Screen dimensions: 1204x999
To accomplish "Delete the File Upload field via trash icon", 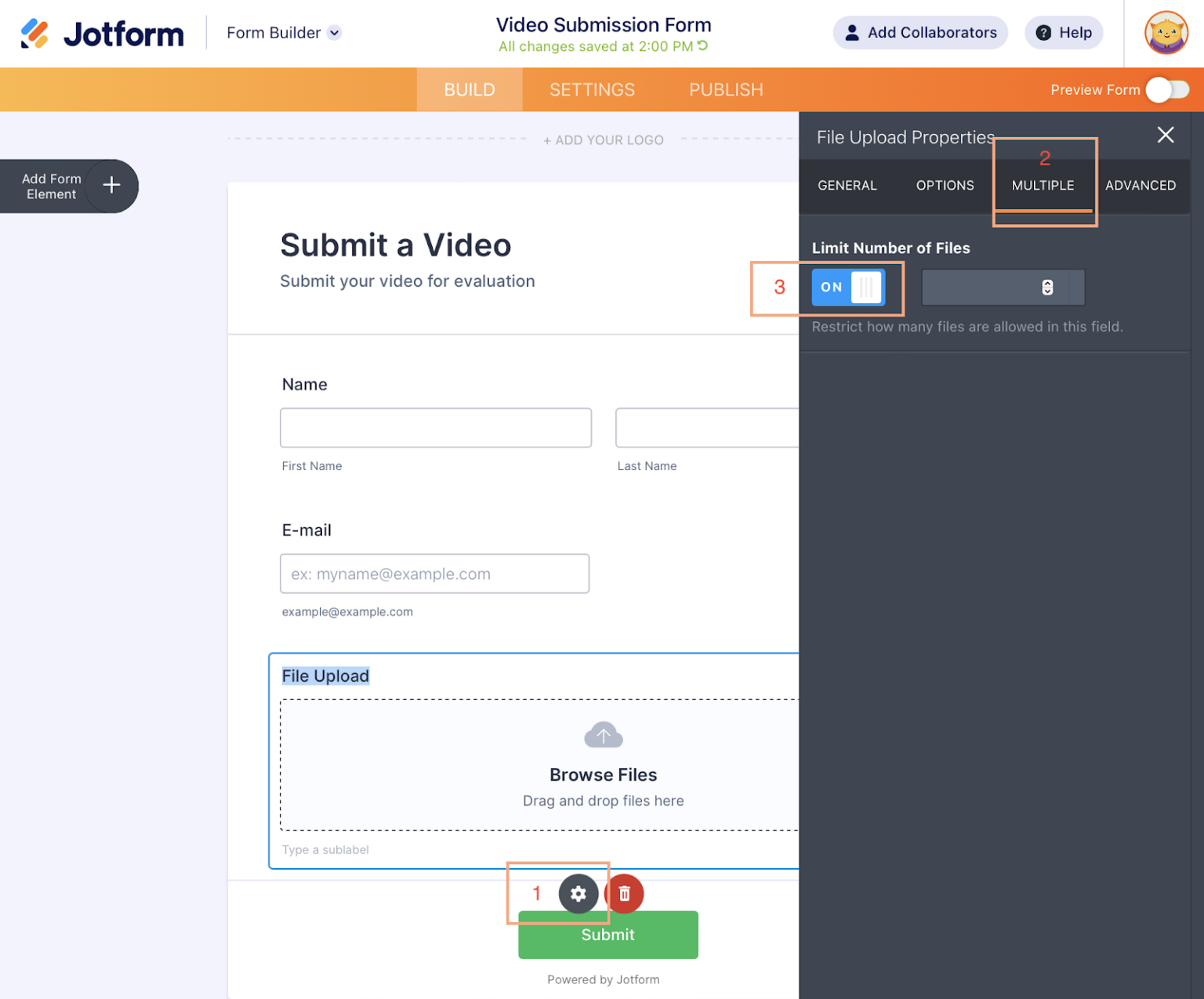I will coord(624,893).
